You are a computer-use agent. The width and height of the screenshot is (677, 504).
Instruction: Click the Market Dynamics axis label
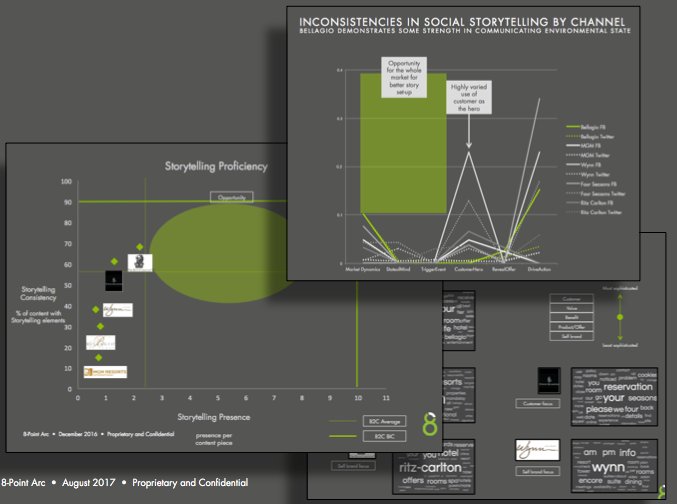(x=363, y=269)
